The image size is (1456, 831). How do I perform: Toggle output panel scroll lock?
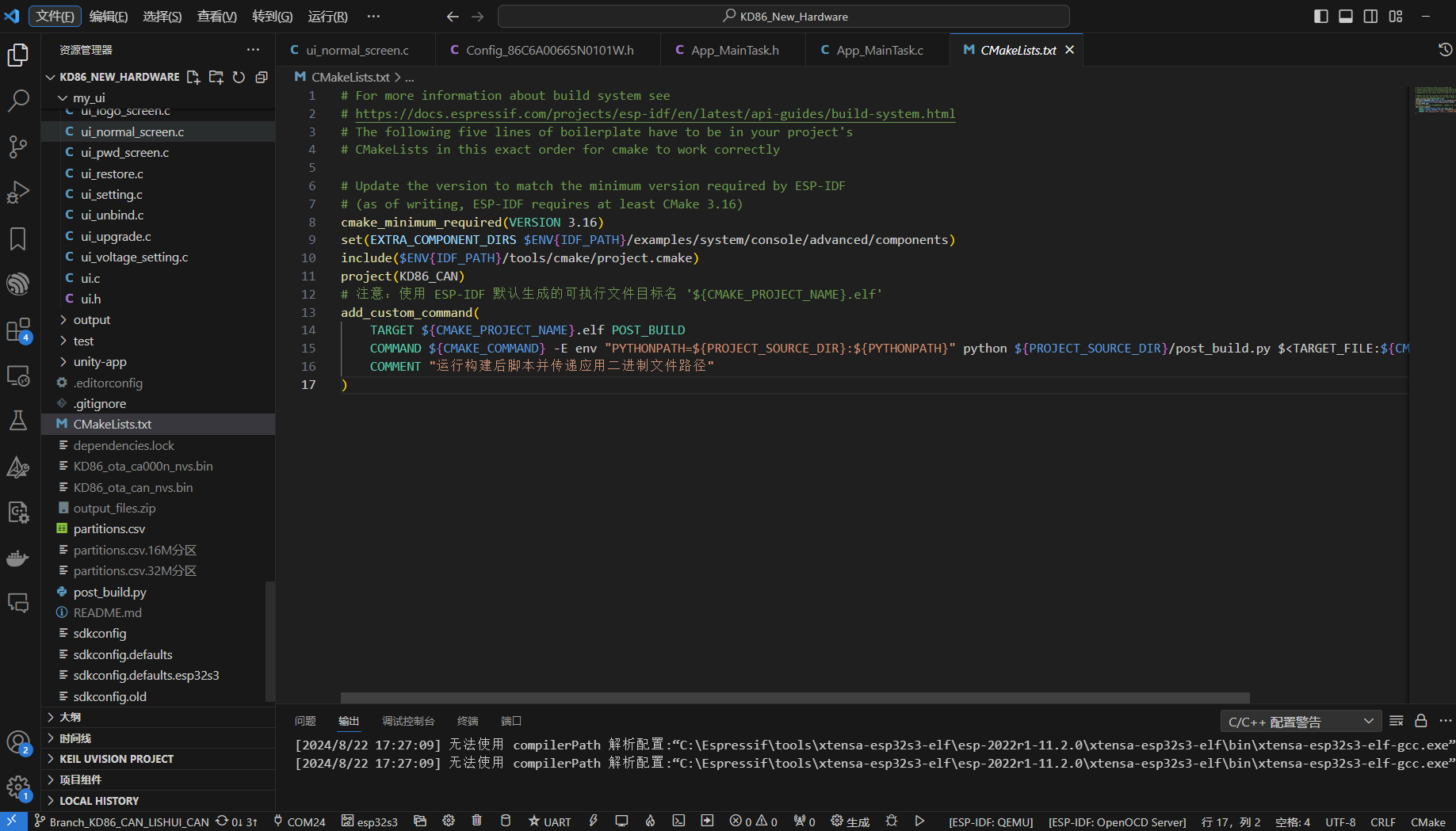point(1421,721)
